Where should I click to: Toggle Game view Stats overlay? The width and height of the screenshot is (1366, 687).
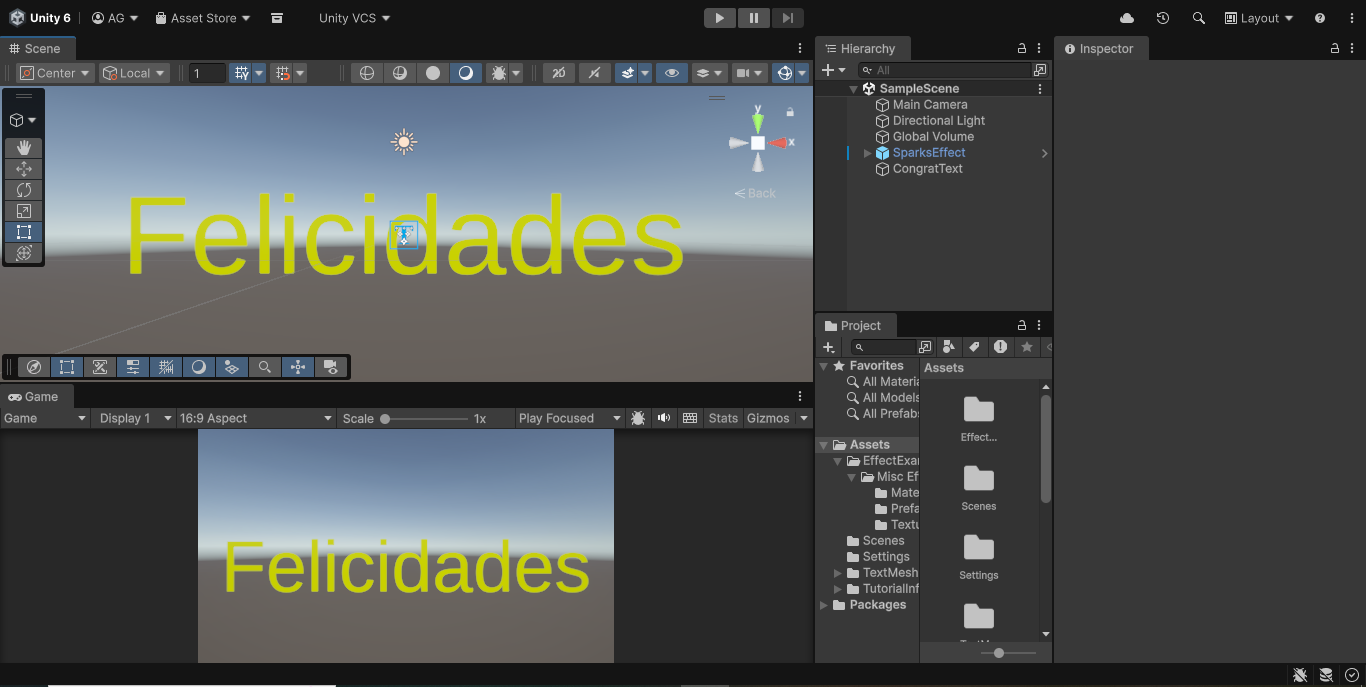pos(723,418)
